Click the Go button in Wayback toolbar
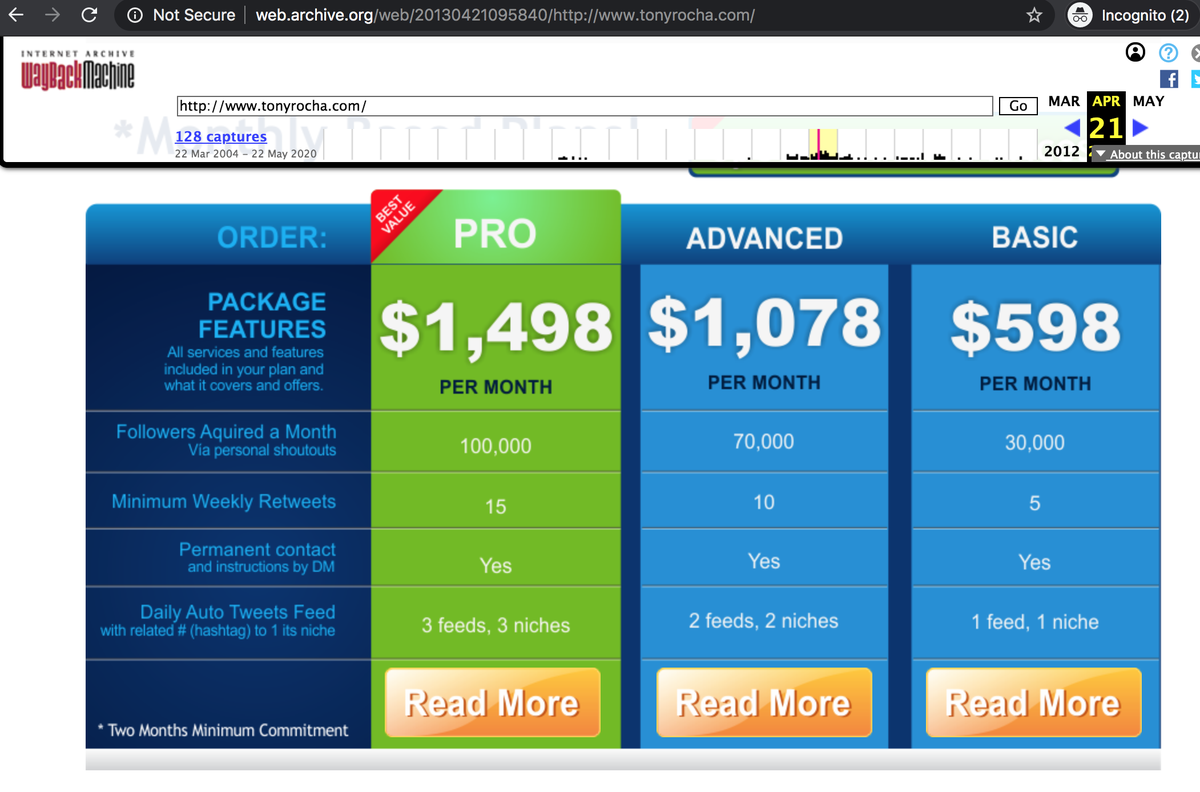1200x792 pixels. [1018, 106]
